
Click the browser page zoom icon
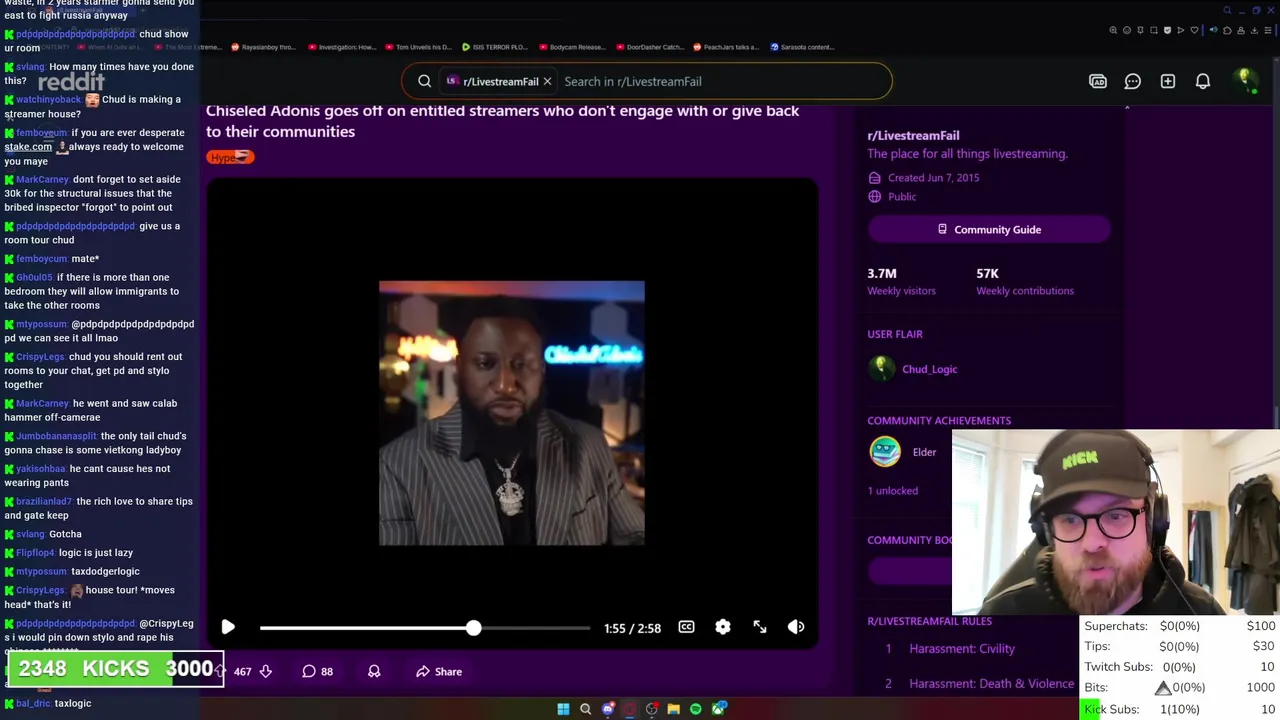click(1113, 30)
